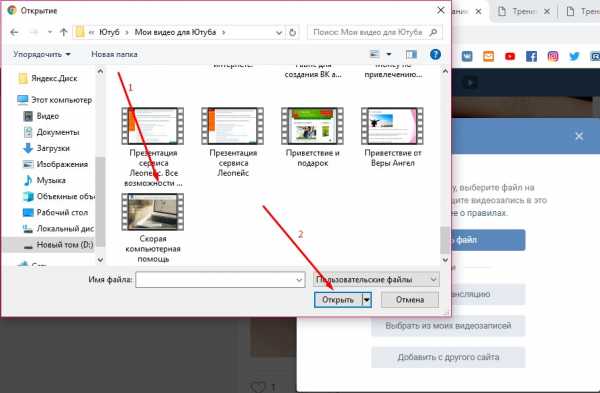Viewport: 600px width, 393px height.
Task: Open Рабочий стол folder
Action: click(55, 213)
